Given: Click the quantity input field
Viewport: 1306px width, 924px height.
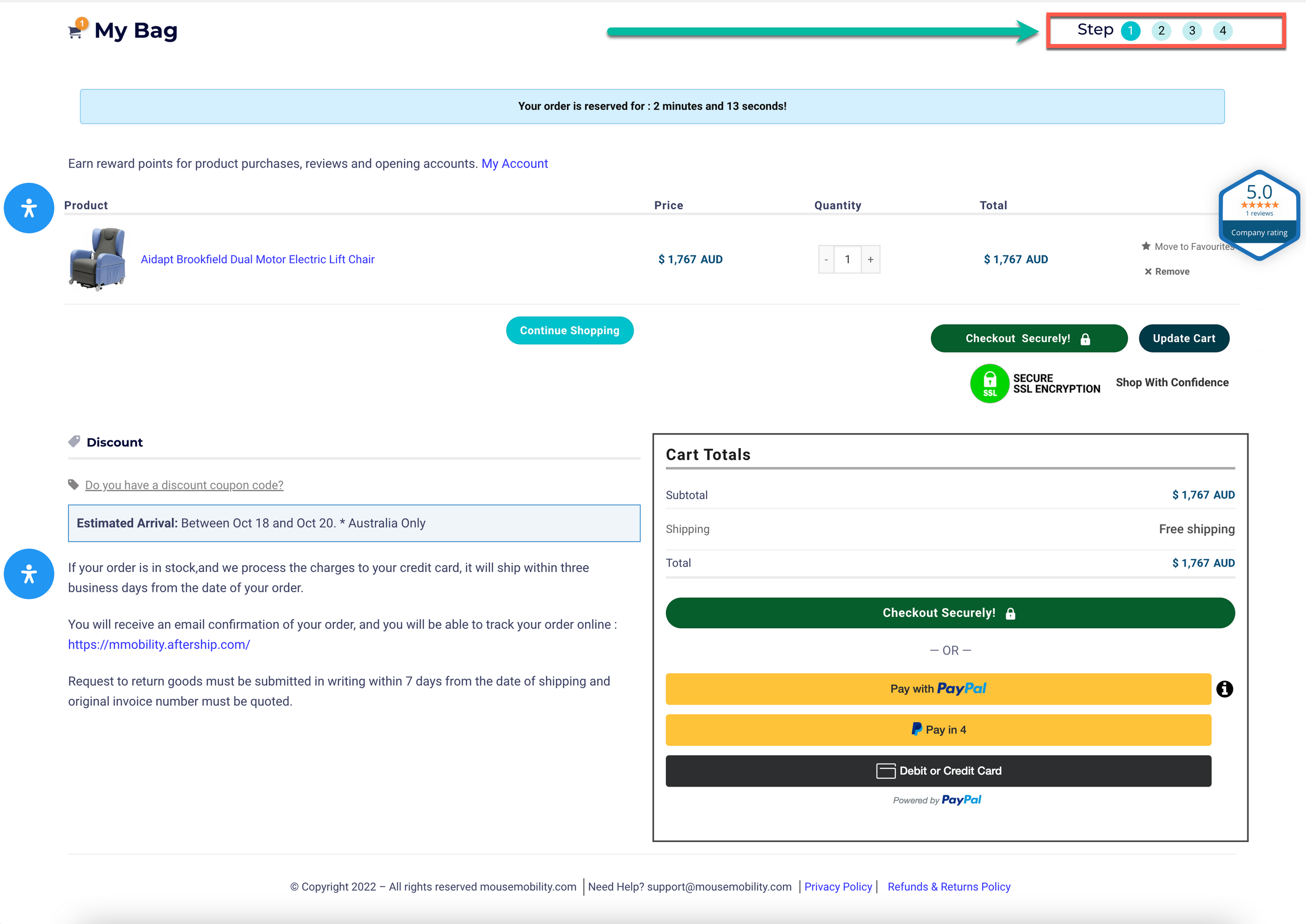Looking at the screenshot, I should (x=847, y=260).
